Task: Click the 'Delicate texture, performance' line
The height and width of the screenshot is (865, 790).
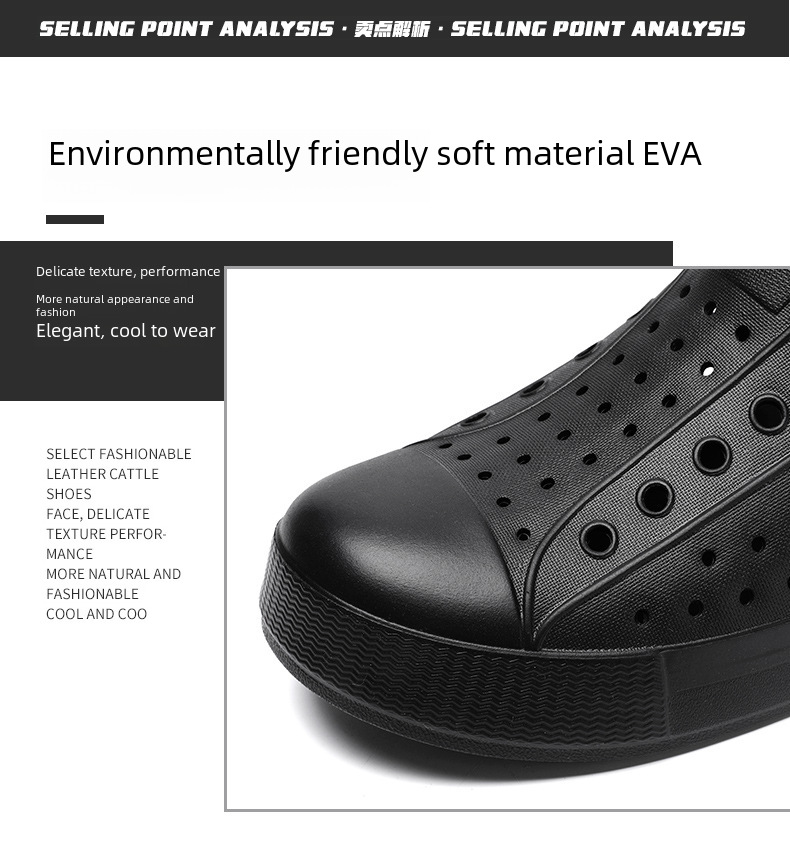Action: point(128,271)
